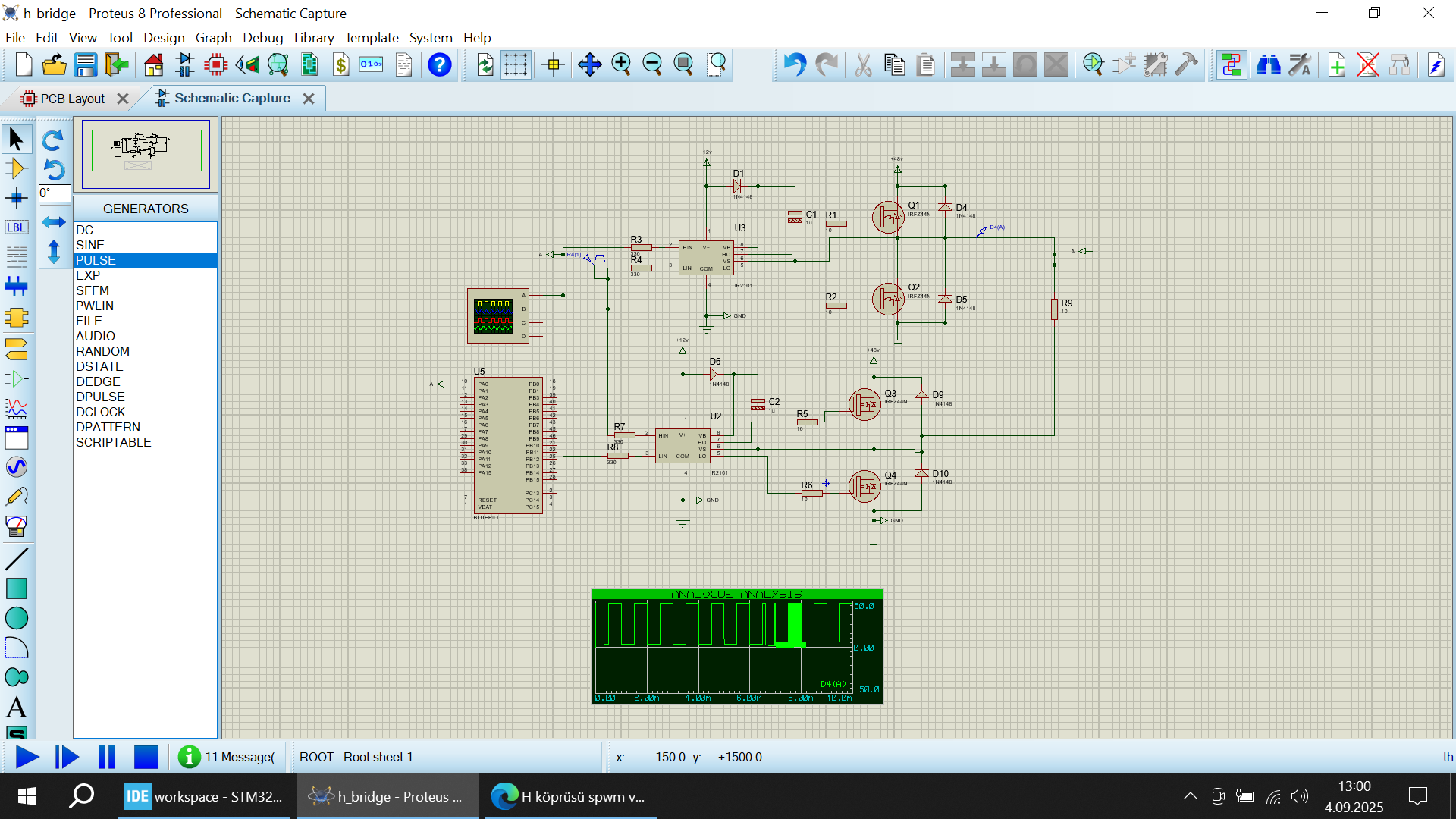This screenshot has width=1456, height=819.
Task: Open the Library menu
Action: (314, 38)
